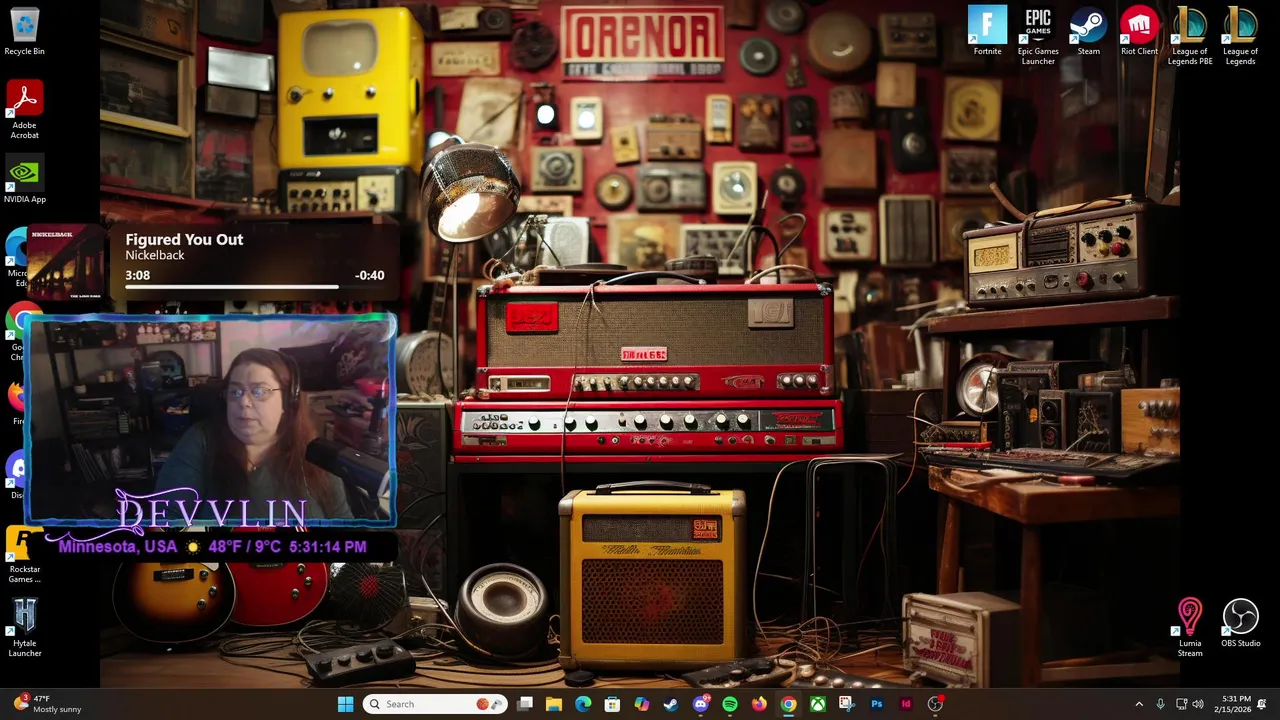Open the weather widget showing 47°F
Screen dimensions: 1280x720
[48, 704]
